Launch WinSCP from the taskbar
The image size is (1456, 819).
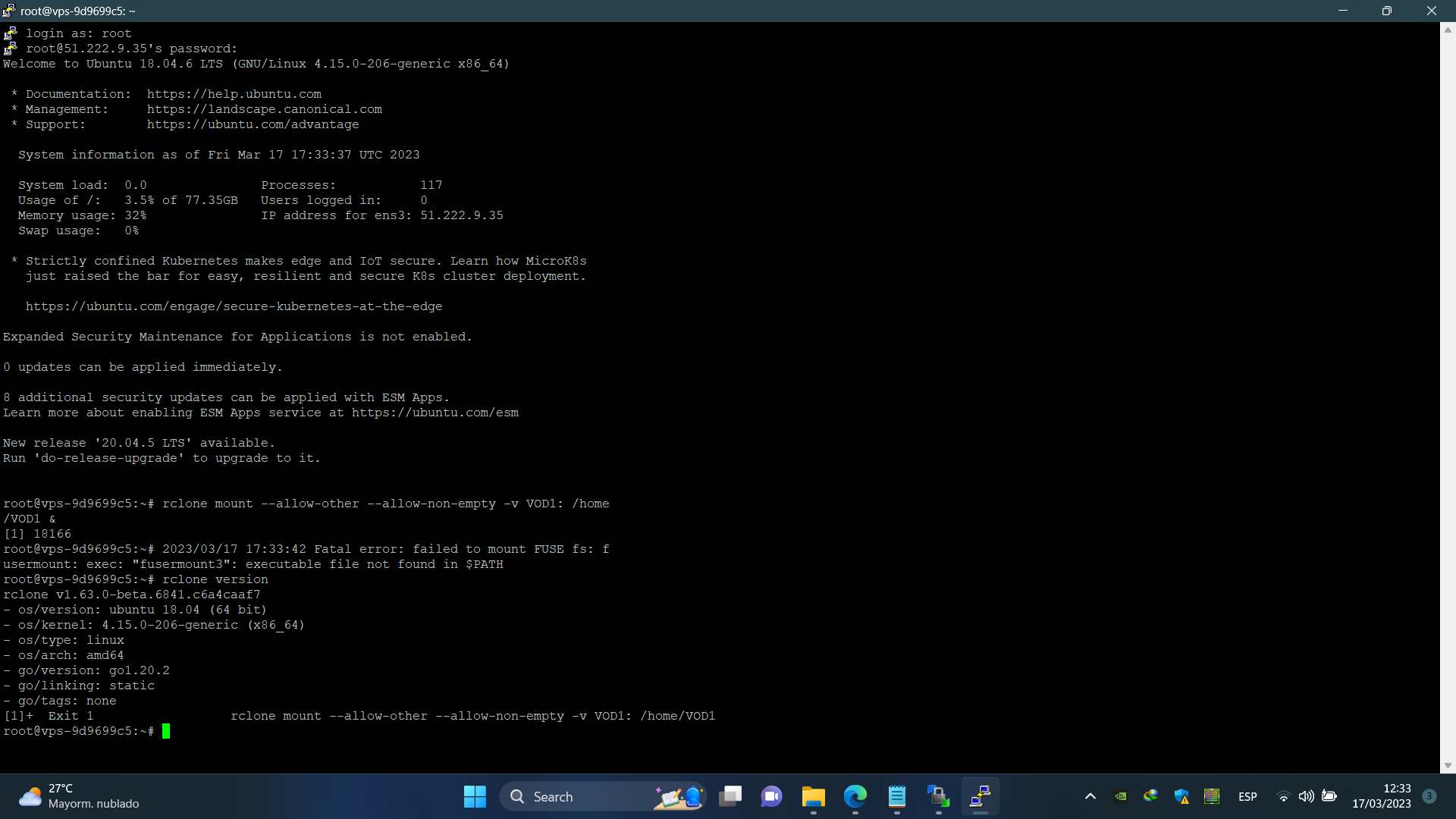(x=938, y=796)
